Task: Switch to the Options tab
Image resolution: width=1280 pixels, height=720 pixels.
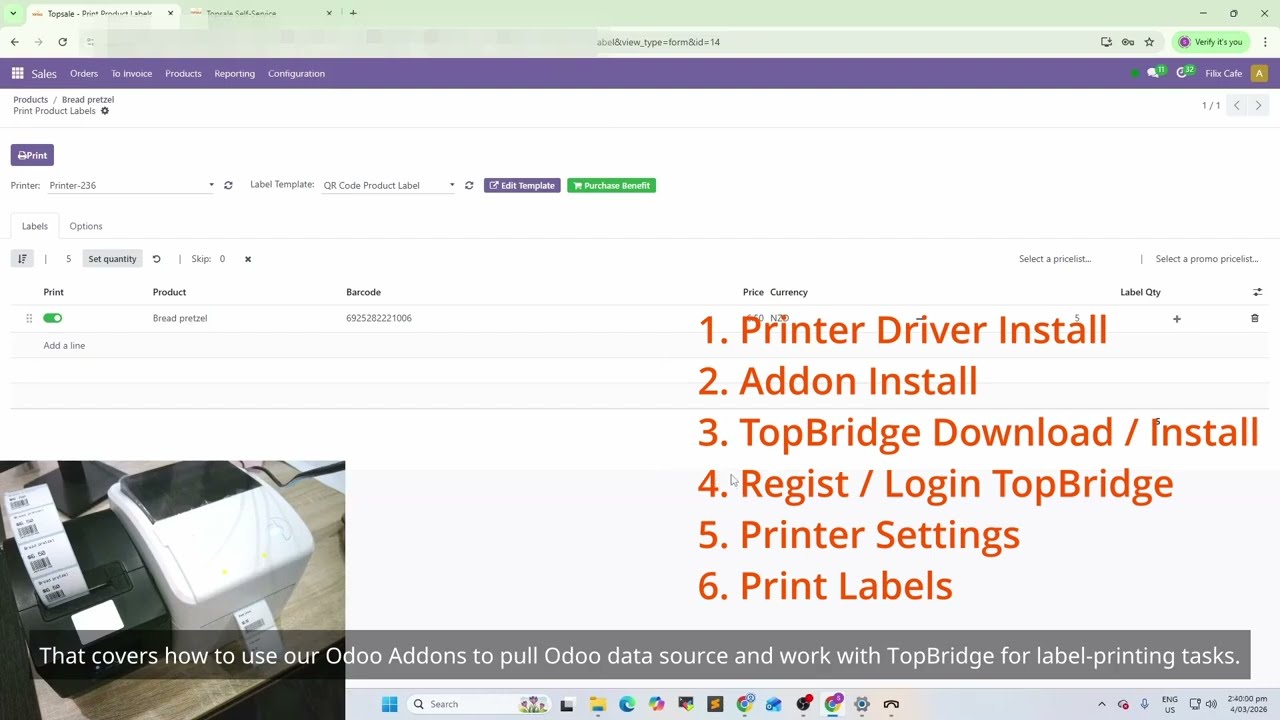Action: [x=86, y=226]
